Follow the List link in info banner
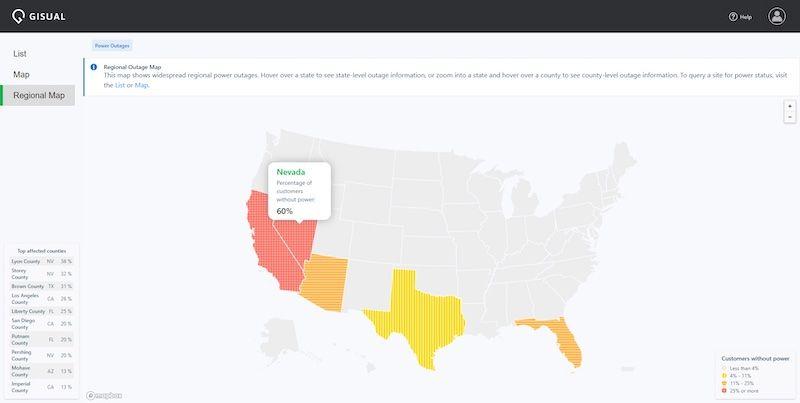Image resolution: width=800 pixels, height=403 pixels. click(x=120, y=85)
